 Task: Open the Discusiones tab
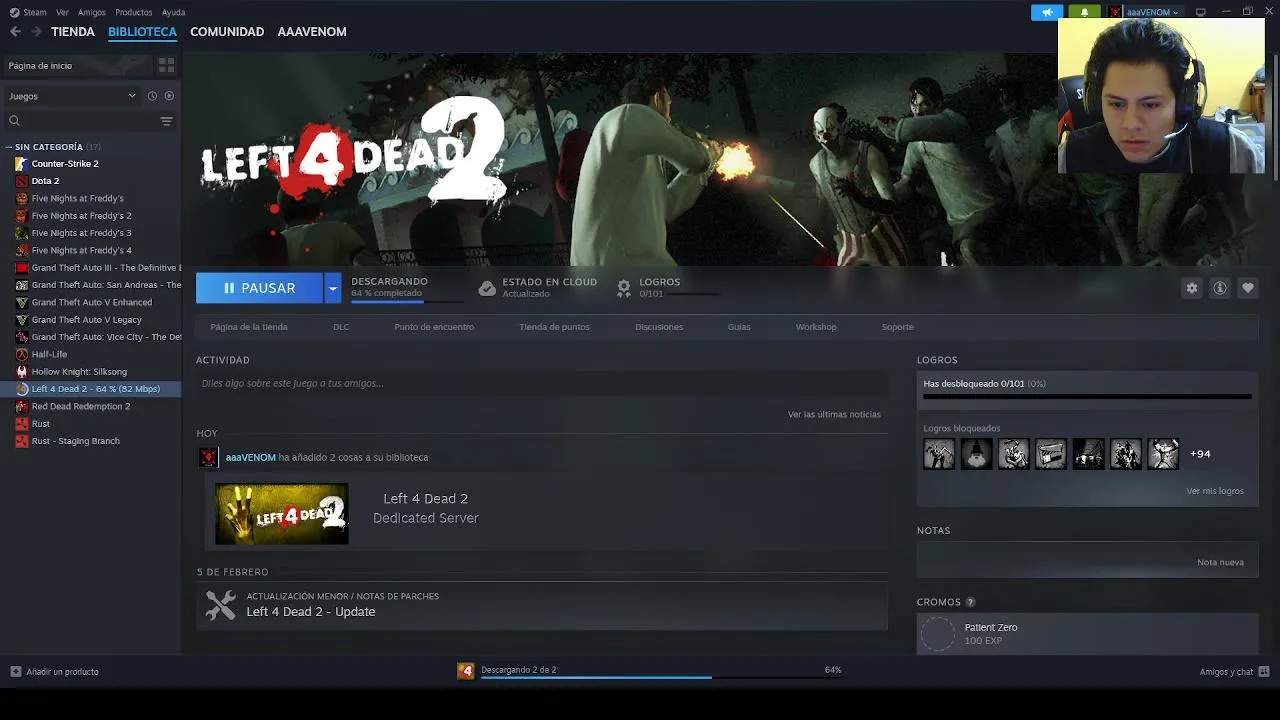pyautogui.click(x=659, y=327)
